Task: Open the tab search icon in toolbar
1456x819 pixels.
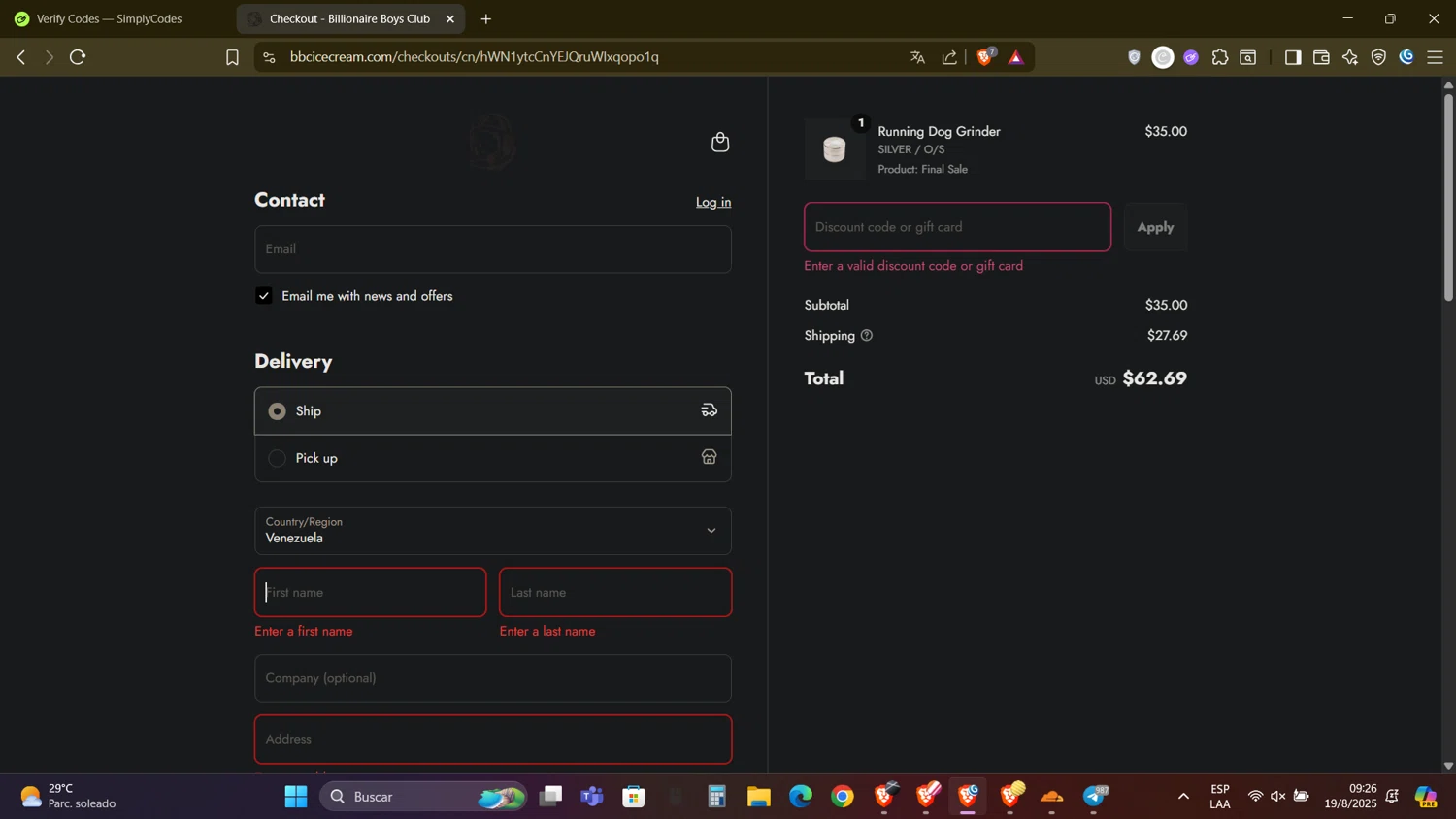Action: (x=1248, y=57)
